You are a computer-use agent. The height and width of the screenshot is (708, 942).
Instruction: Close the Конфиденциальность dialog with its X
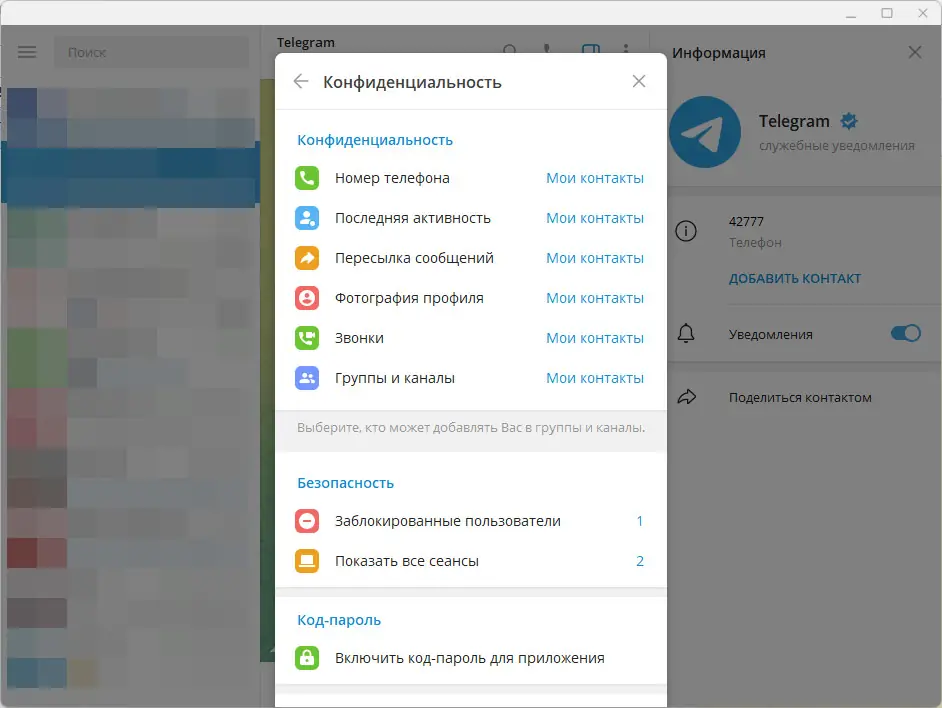[639, 82]
